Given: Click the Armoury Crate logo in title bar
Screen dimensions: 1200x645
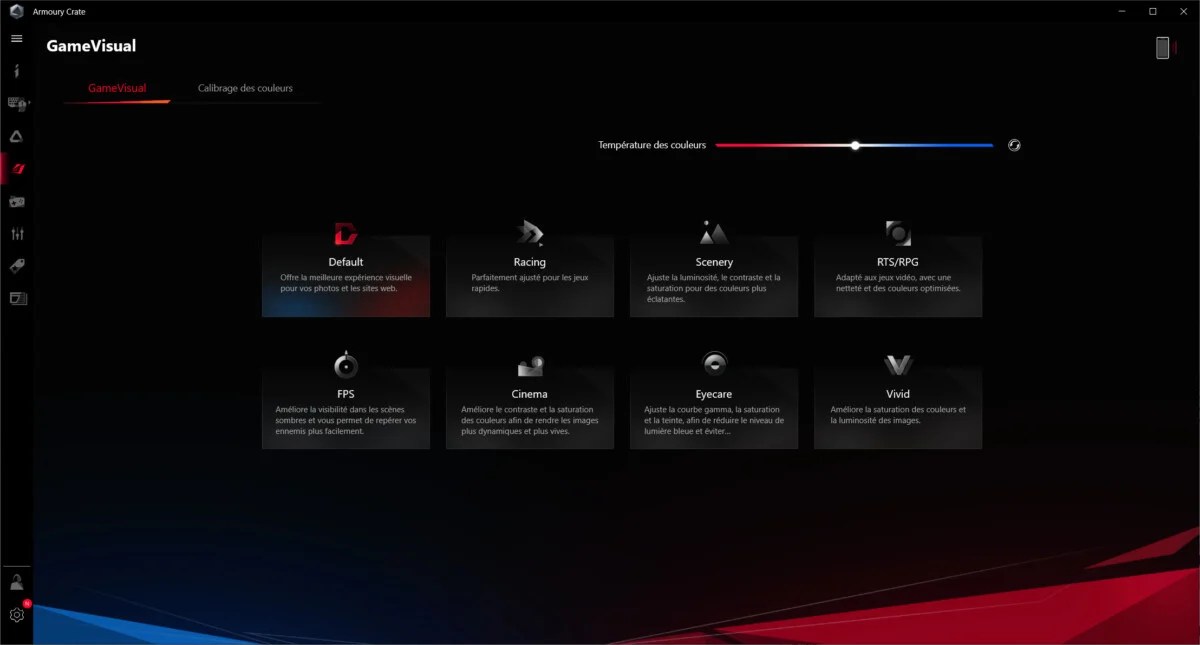Looking at the screenshot, I should [x=16, y=11].
